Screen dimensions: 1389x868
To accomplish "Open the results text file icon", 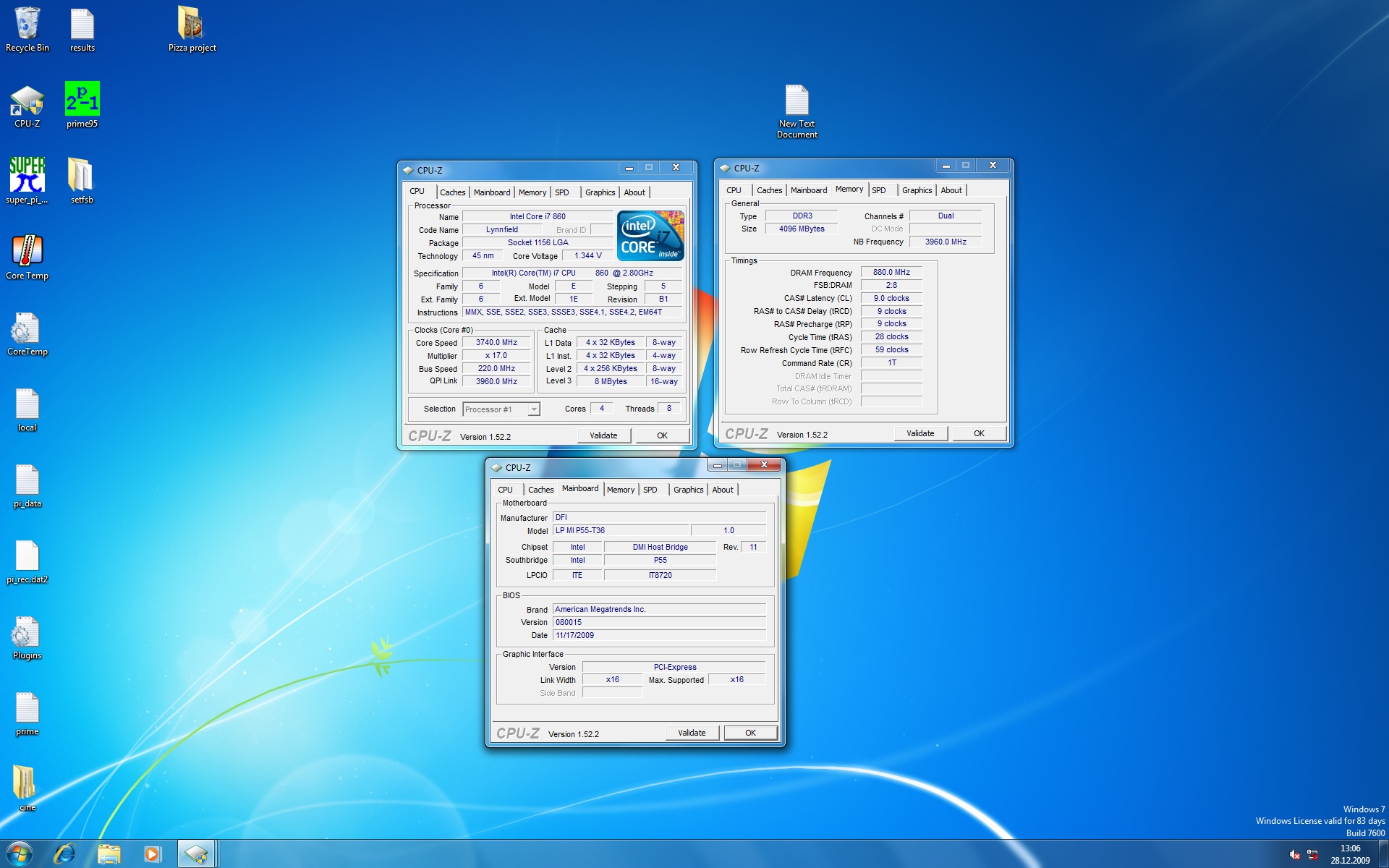I will 82,29.
